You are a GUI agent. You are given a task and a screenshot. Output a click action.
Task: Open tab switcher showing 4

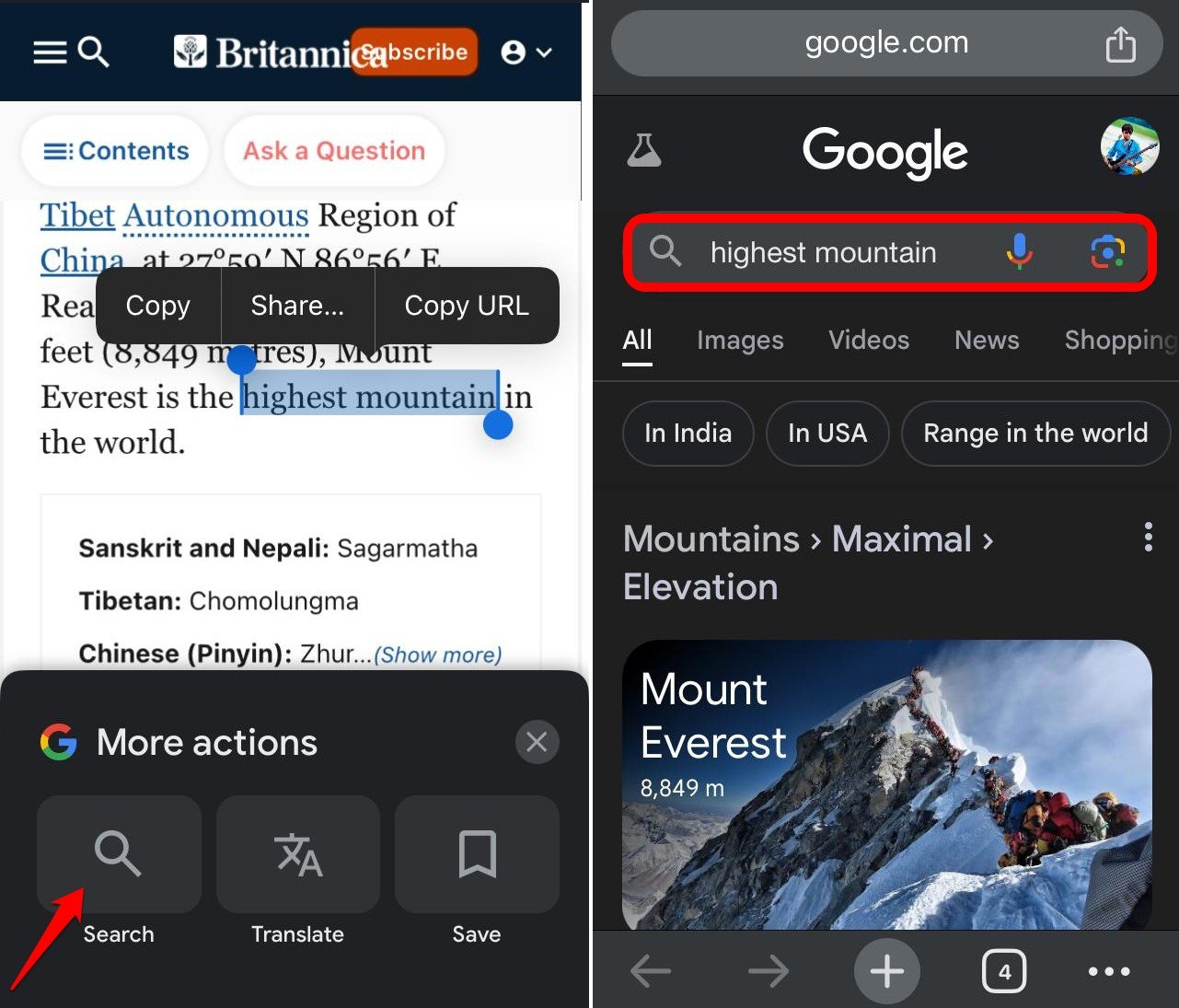point(1004,971)
